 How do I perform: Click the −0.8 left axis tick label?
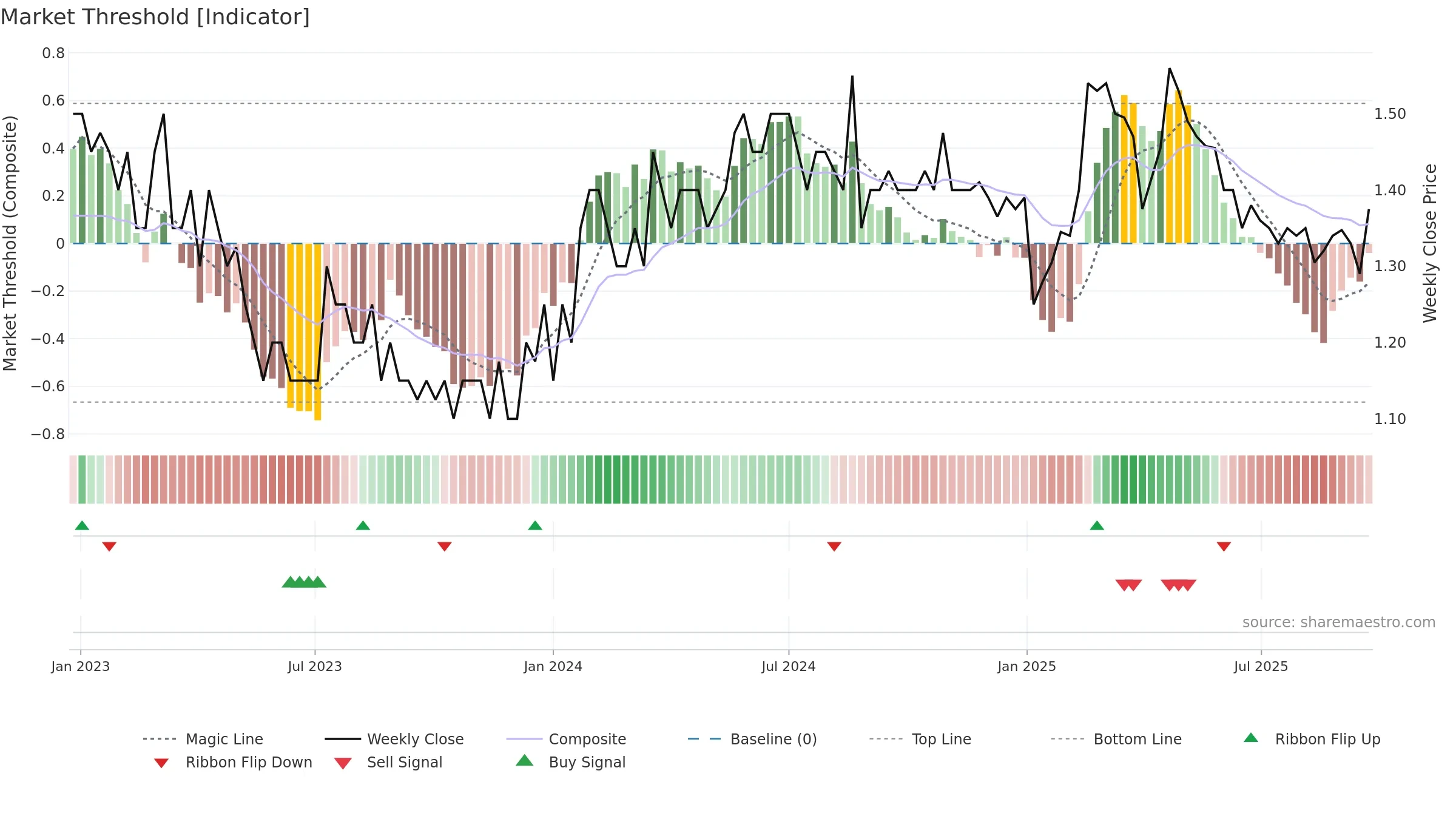click(48, 434)
